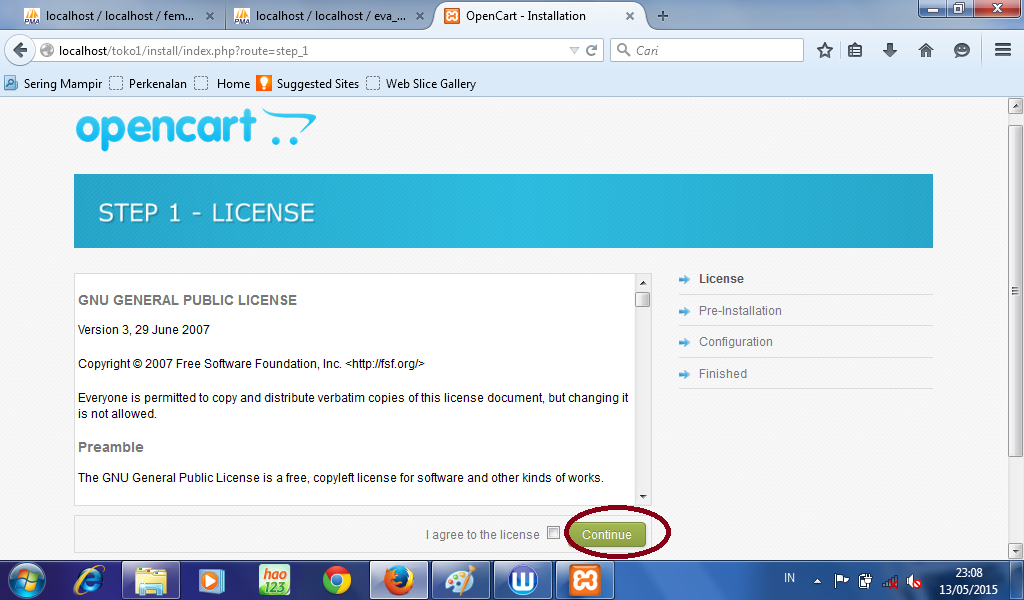
Task: Click the page vertical scrollbar thumb
Action: point(1015,291)
